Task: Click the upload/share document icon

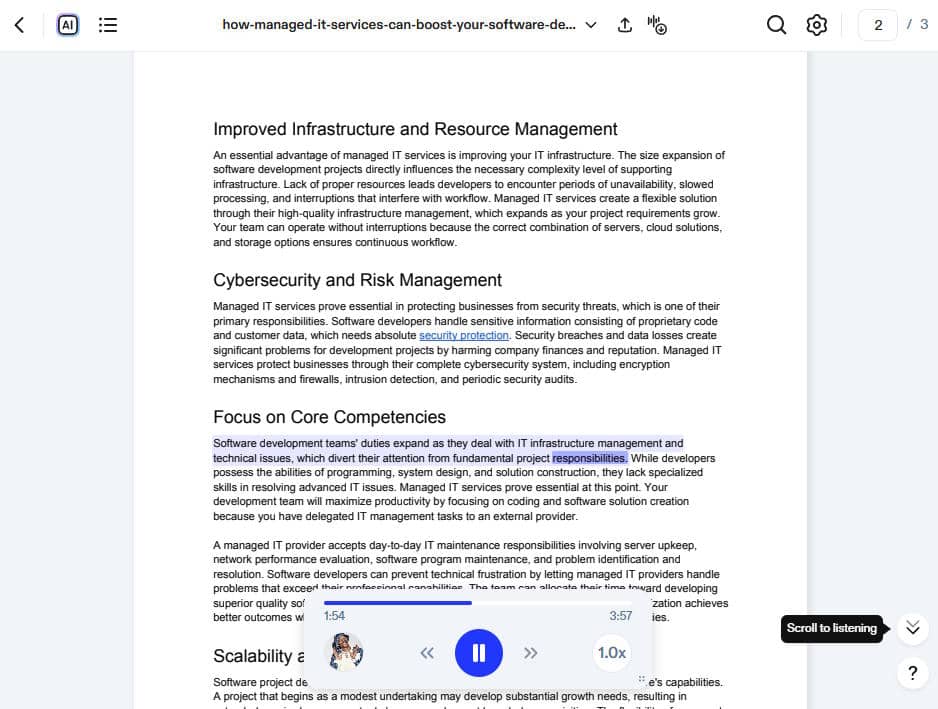Action: (625, 25)
